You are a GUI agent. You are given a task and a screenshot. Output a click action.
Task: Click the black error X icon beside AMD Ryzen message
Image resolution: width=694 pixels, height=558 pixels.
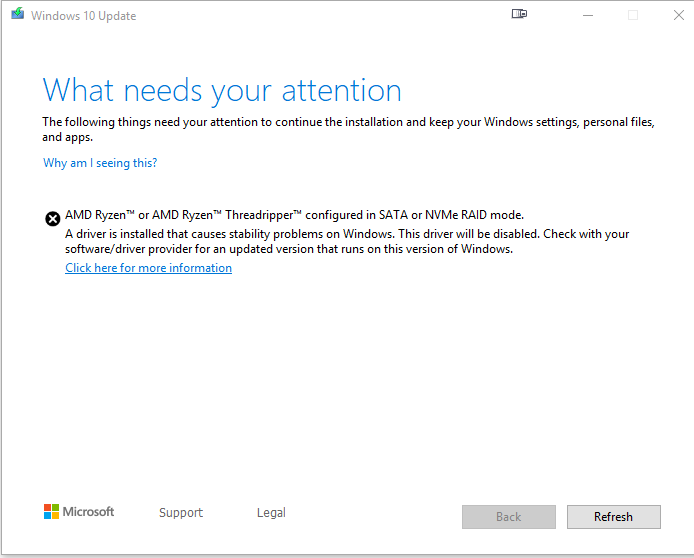pyautogui.click(x=53, y=219)
